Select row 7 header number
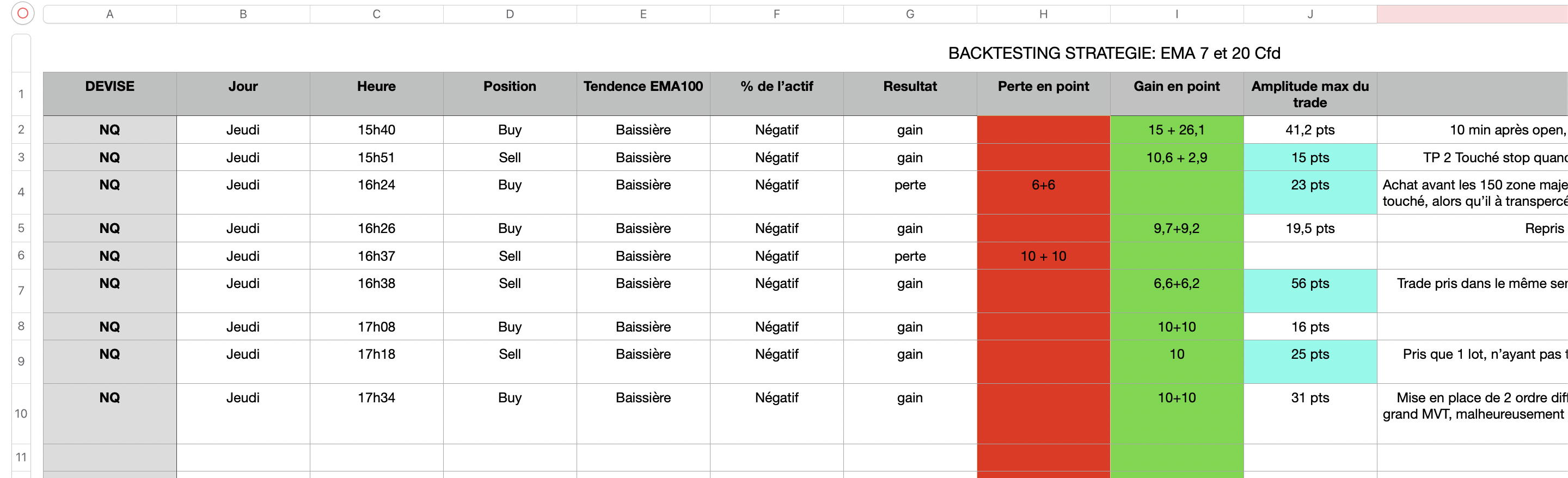This screenshot has height=478, width=1568. (x=21, y=291)
